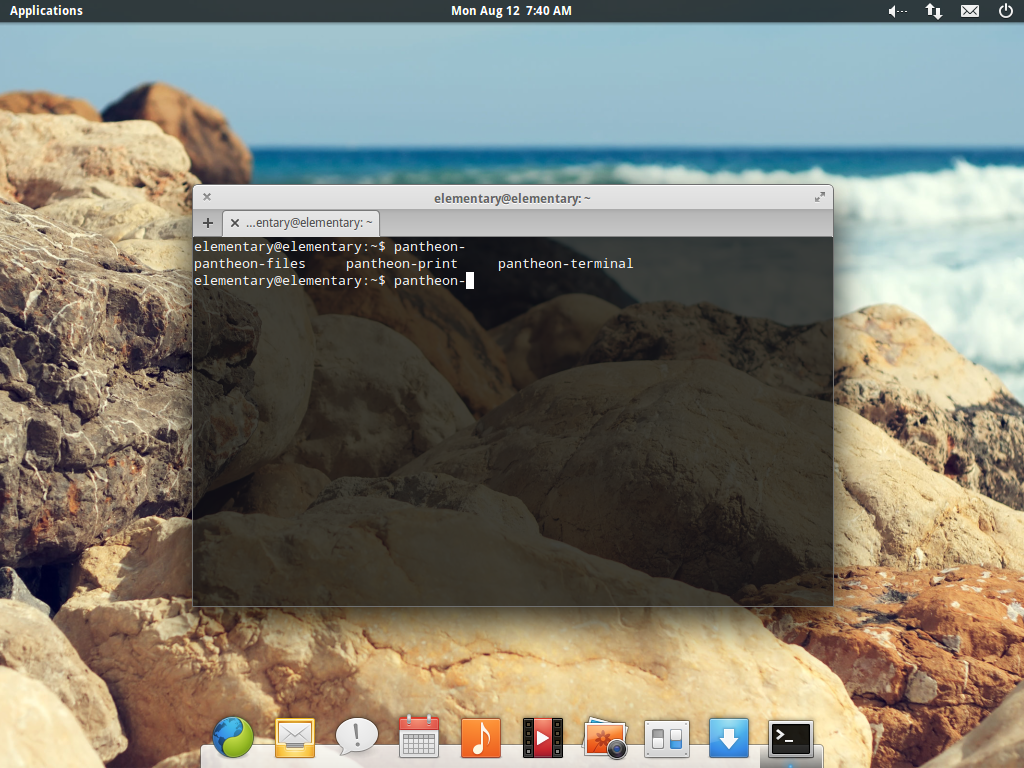Close the terminal window
The height and width of the screenshot is (768, 1024).
pyautogui.click(x=207, y=197)
